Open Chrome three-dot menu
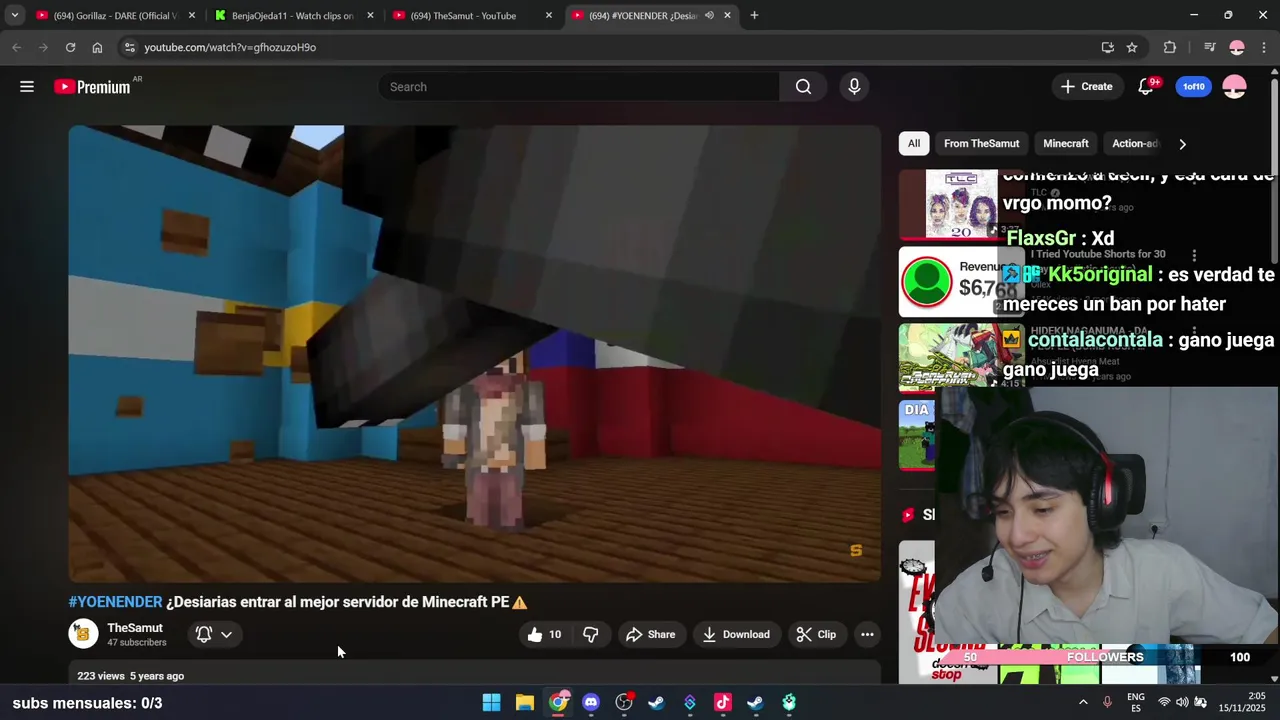The height and width of the screenshot is (720, 1280). 1265,47
